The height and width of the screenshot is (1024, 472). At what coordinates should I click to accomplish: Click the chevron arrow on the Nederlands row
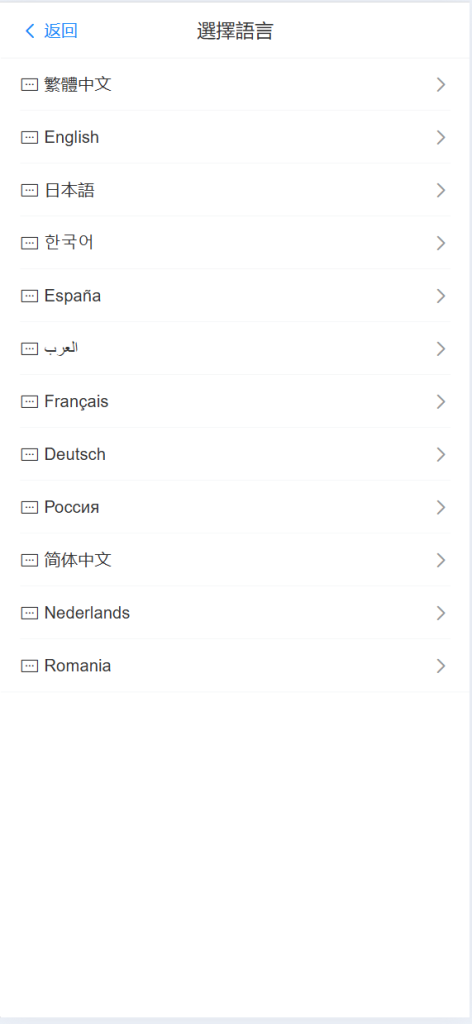pyautogui.click(x=441, y=613)
